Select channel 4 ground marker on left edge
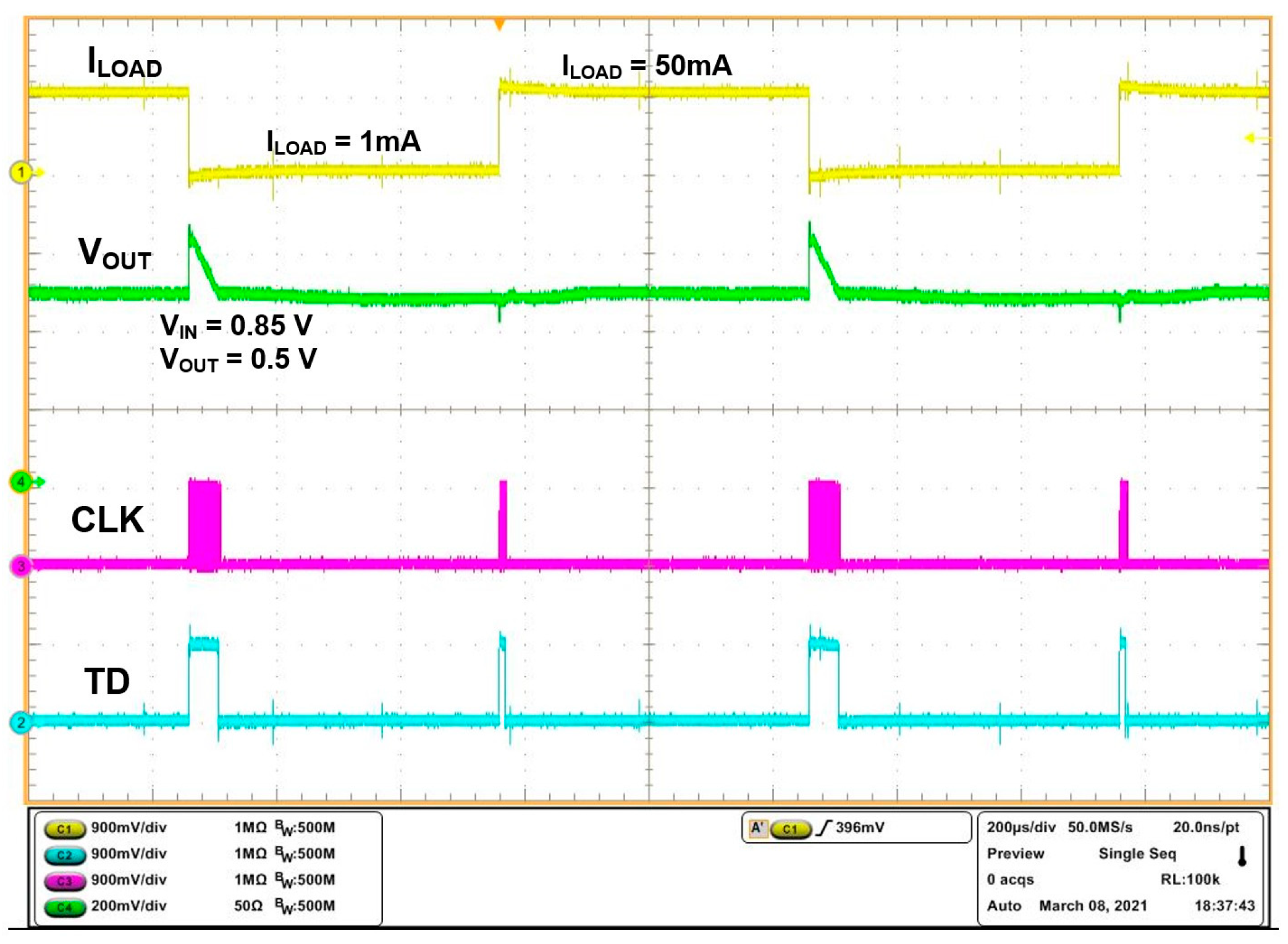Viewport: 1288px width, 944px height. pos(21,482)
